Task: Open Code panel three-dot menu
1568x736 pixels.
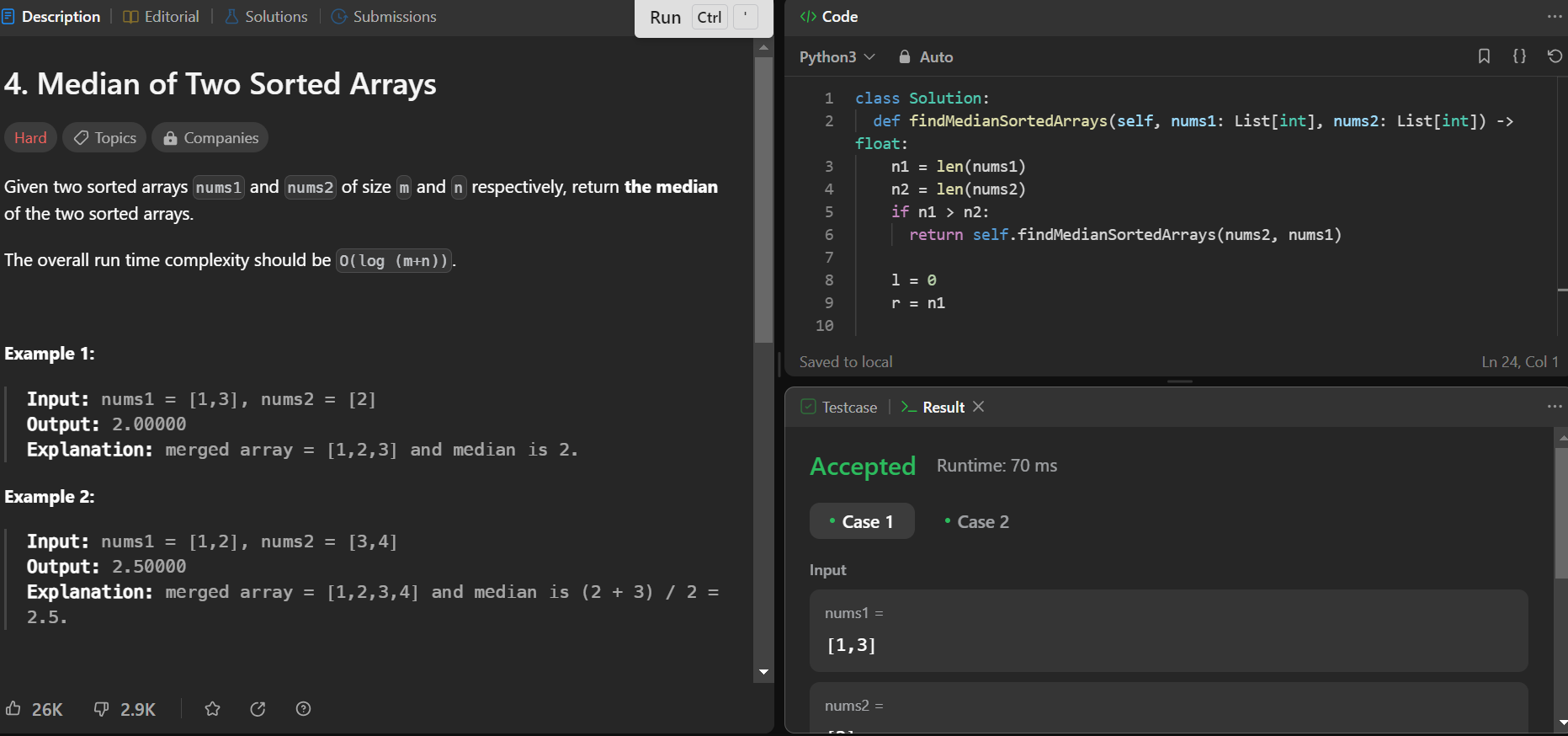Action: pos(1554,17)
